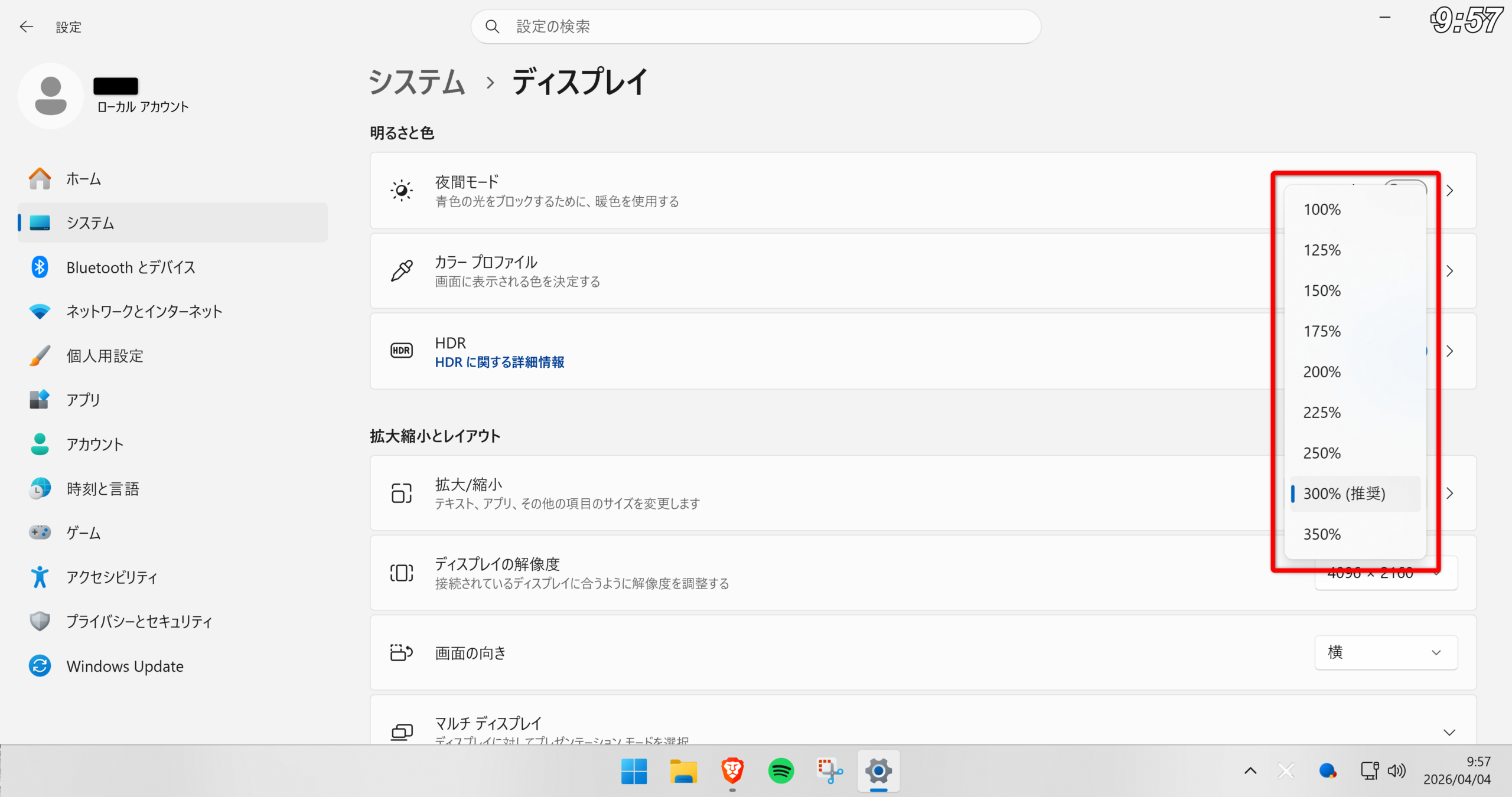Open HDR に関する詳細情報 link
Image resolution: width=1512 pixels, height=797 pixels.
(499, 362)
